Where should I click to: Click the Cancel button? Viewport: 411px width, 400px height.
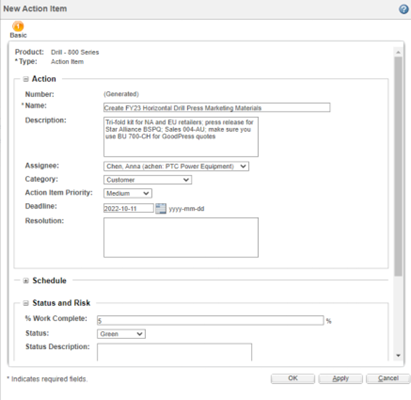point(388,378)
